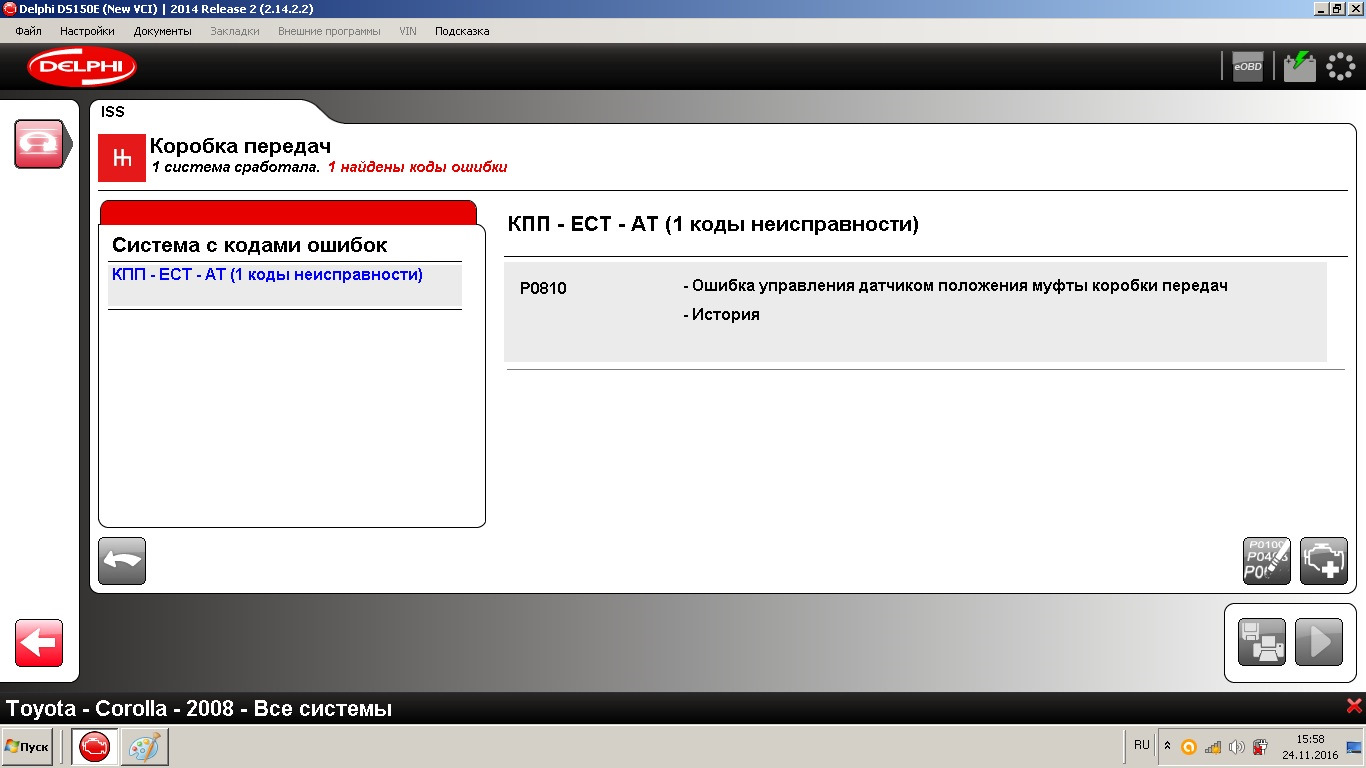Open the Подсказка help menu

[462, 31]
